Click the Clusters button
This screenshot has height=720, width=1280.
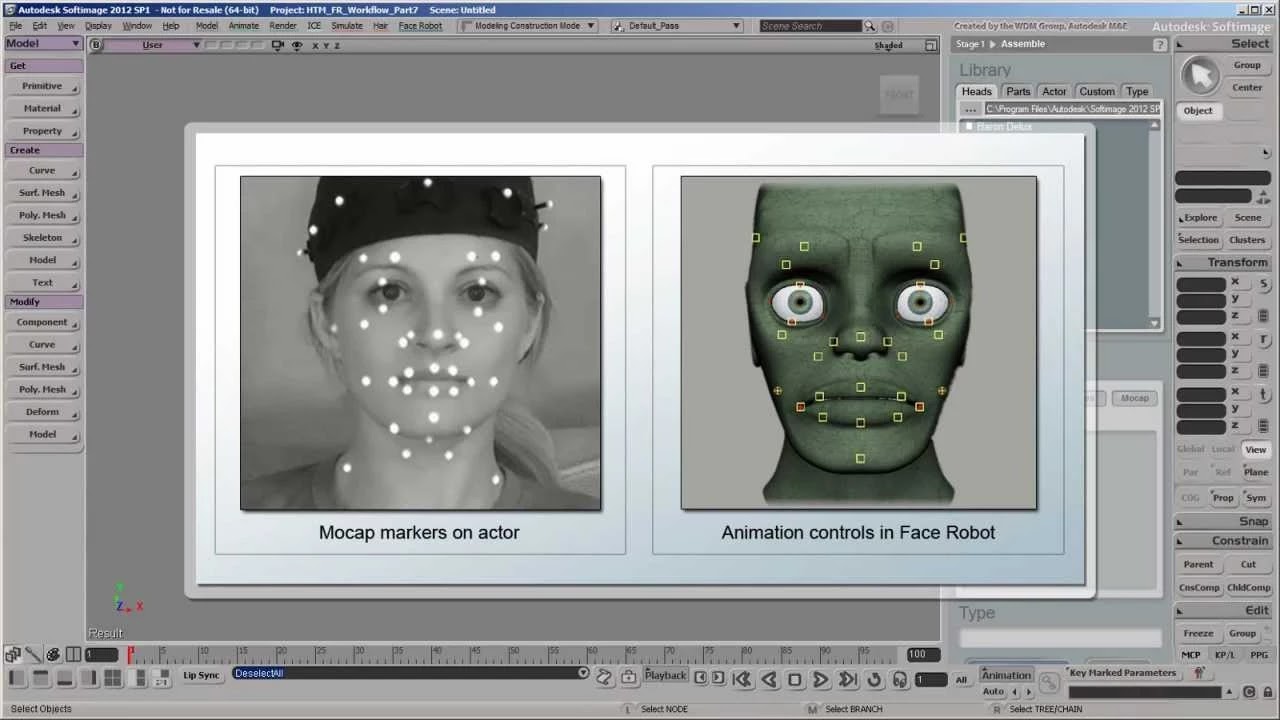pos(1247,240)
